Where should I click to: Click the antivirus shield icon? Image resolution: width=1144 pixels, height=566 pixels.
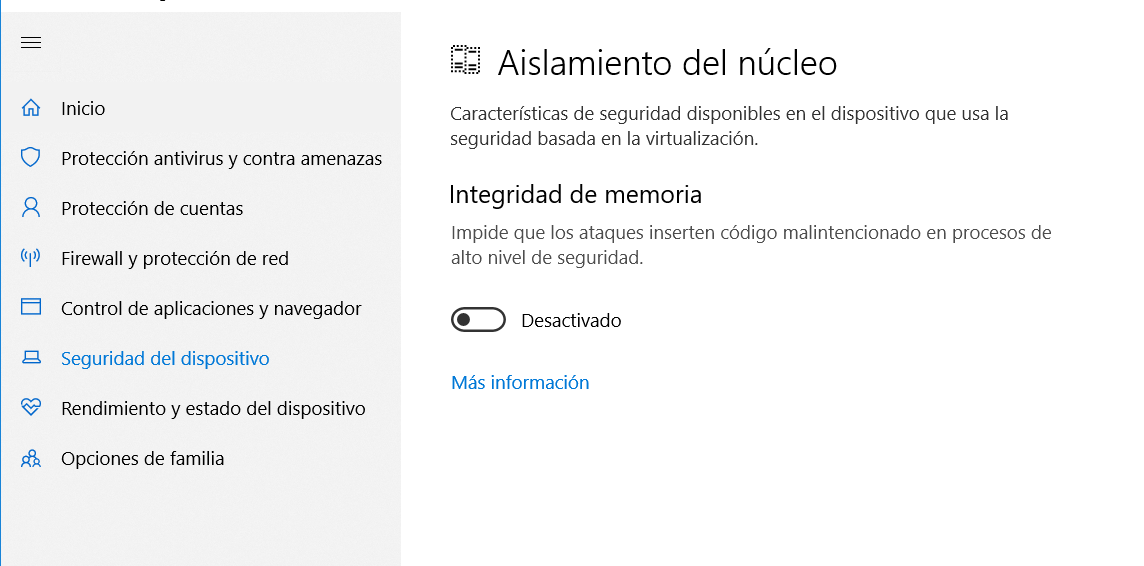[31, 158]
